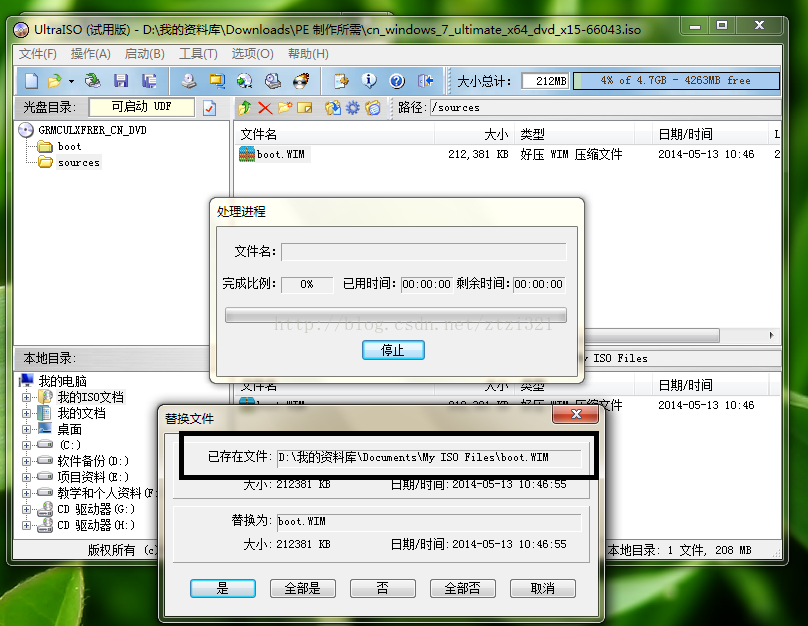Open the 选项(O) menu

point(252,54)
